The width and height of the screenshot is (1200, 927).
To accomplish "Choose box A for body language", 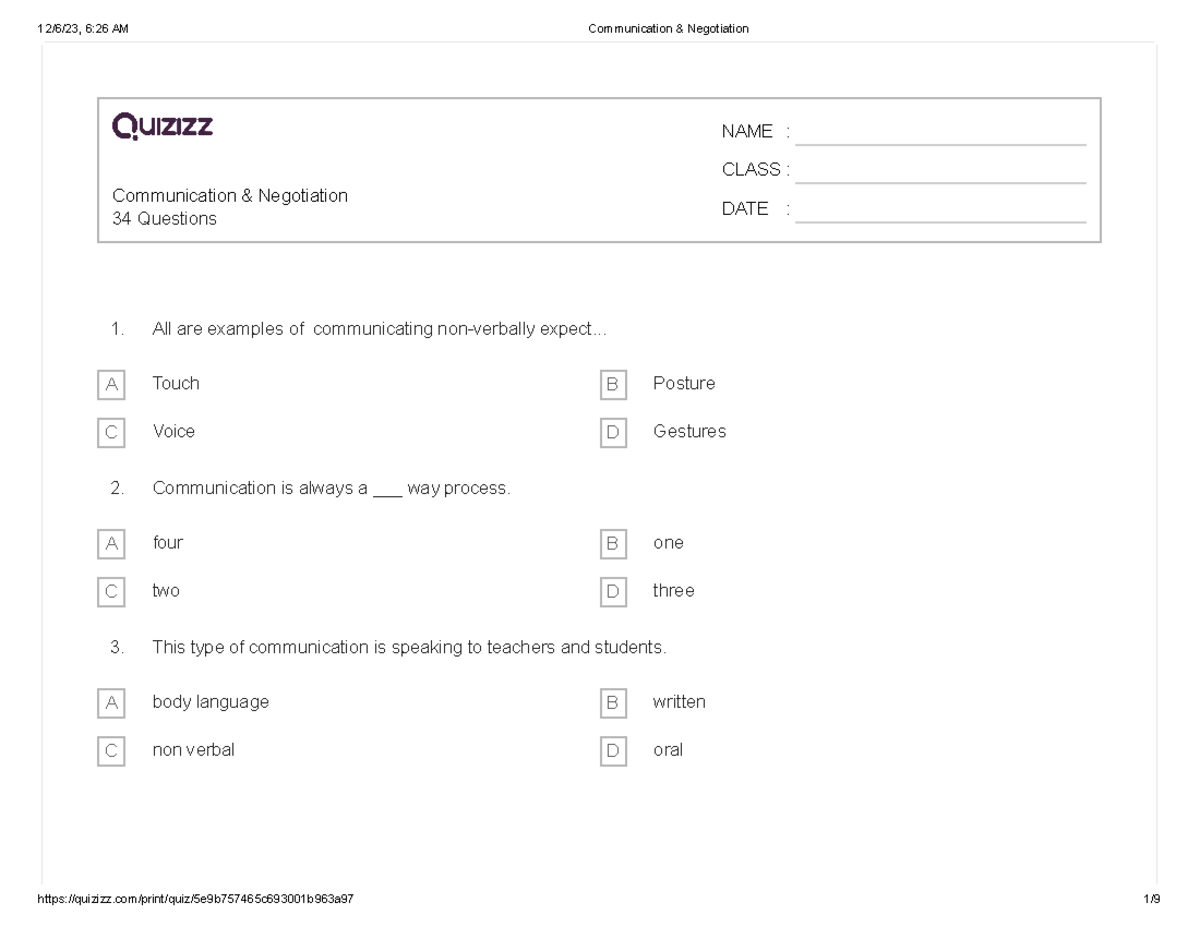I will point(112,704).
